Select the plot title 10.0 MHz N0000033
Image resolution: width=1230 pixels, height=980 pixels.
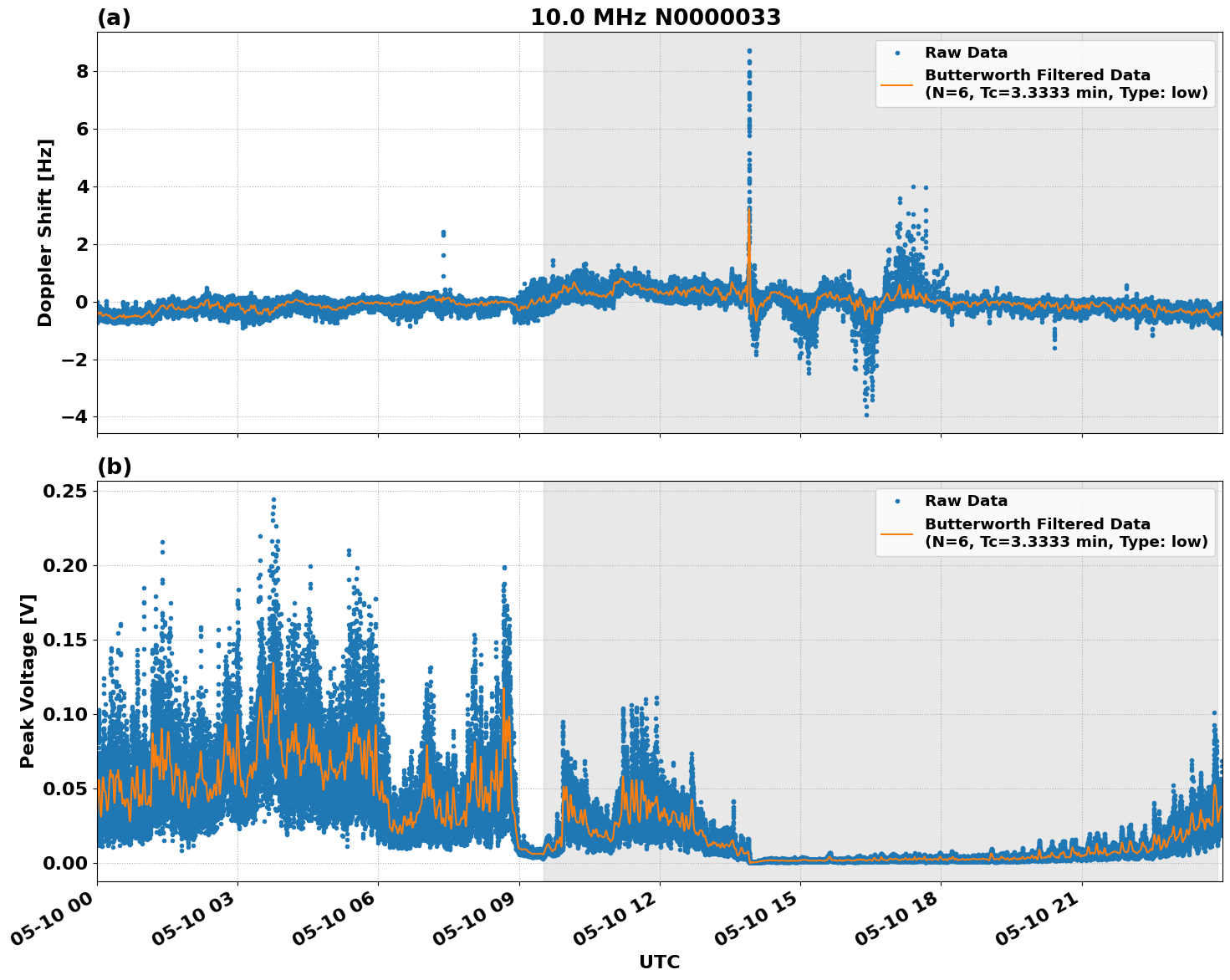[656, 17]
